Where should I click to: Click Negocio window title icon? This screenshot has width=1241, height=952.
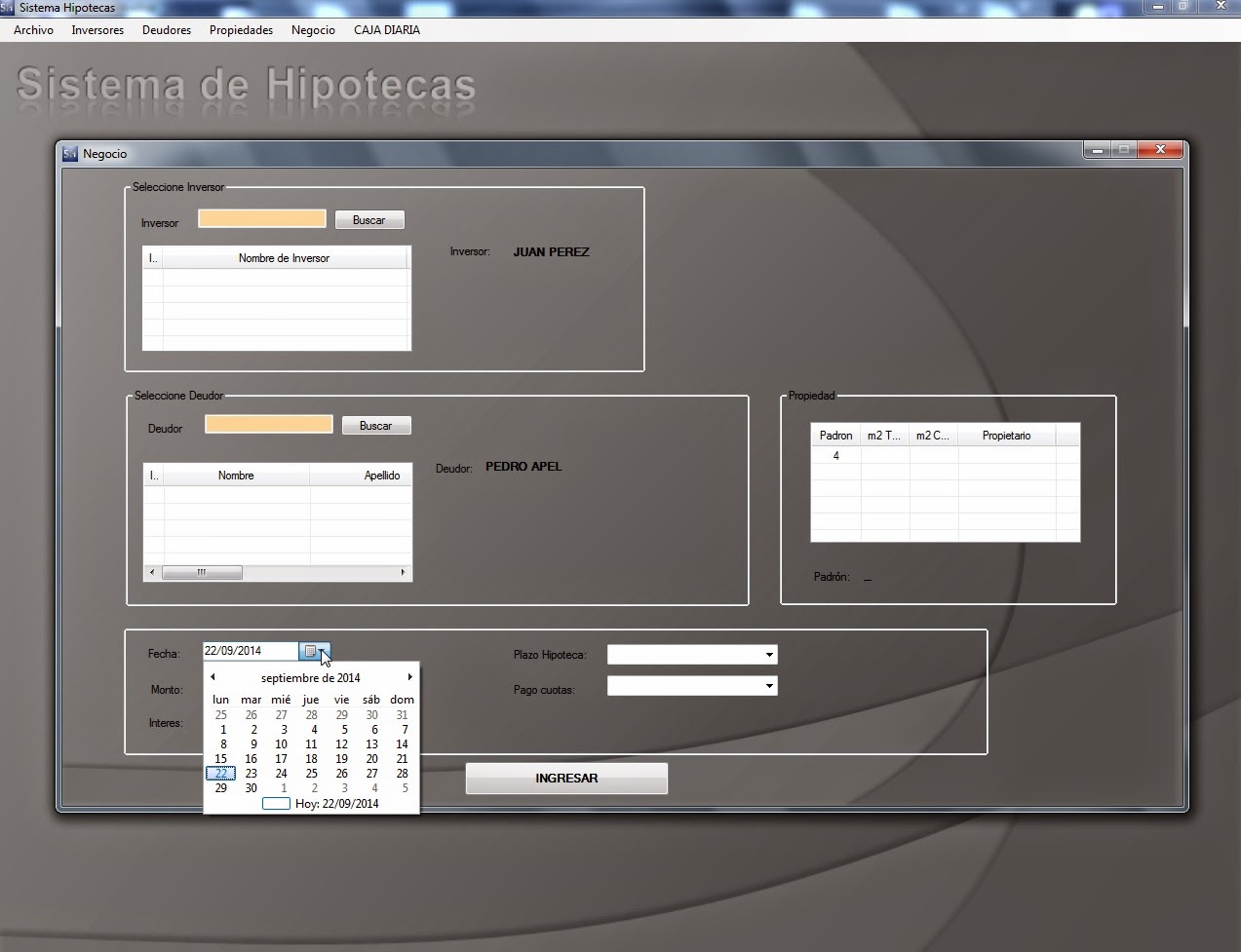click(70, 153)
